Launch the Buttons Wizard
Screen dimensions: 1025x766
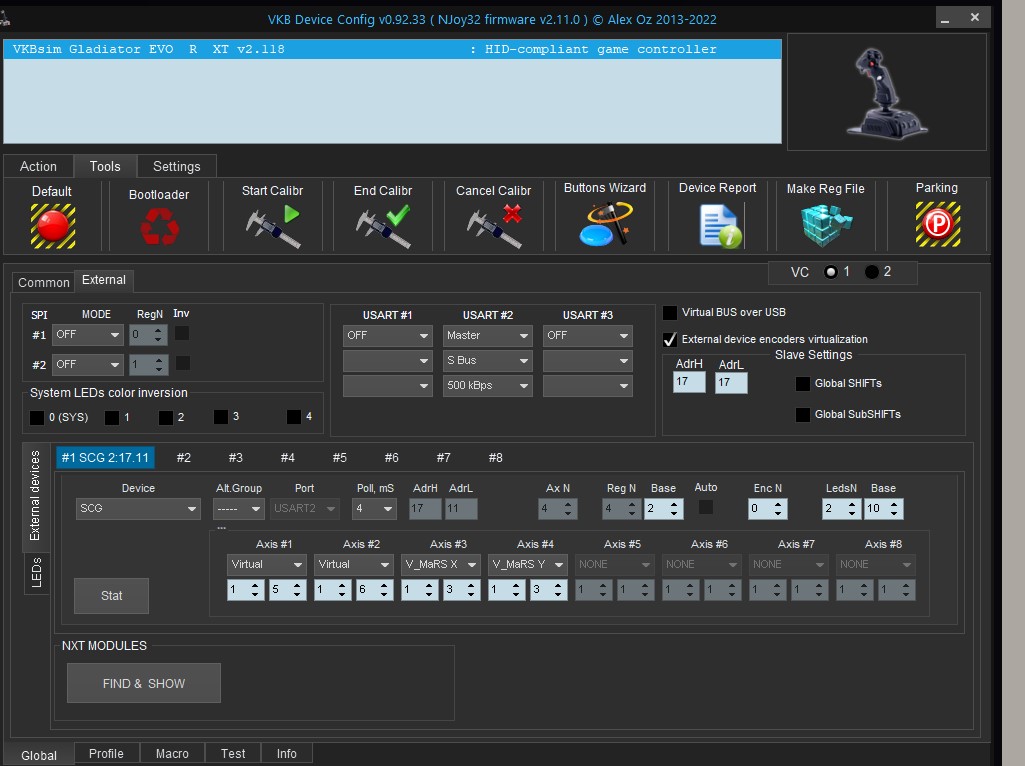coord(605,224)
